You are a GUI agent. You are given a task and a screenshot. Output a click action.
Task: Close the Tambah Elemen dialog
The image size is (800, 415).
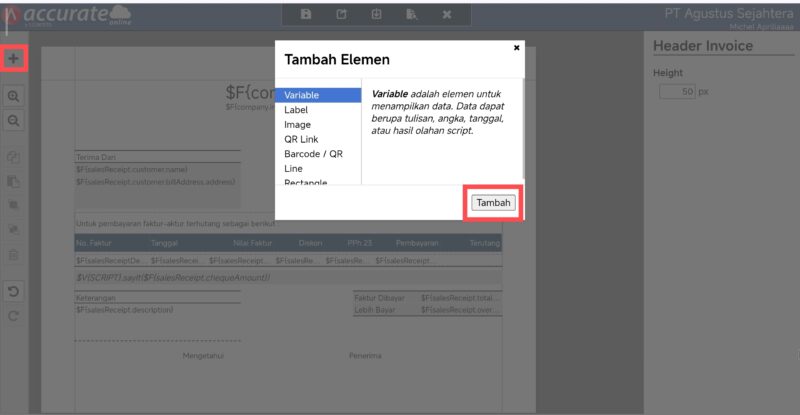coord(516,47)
